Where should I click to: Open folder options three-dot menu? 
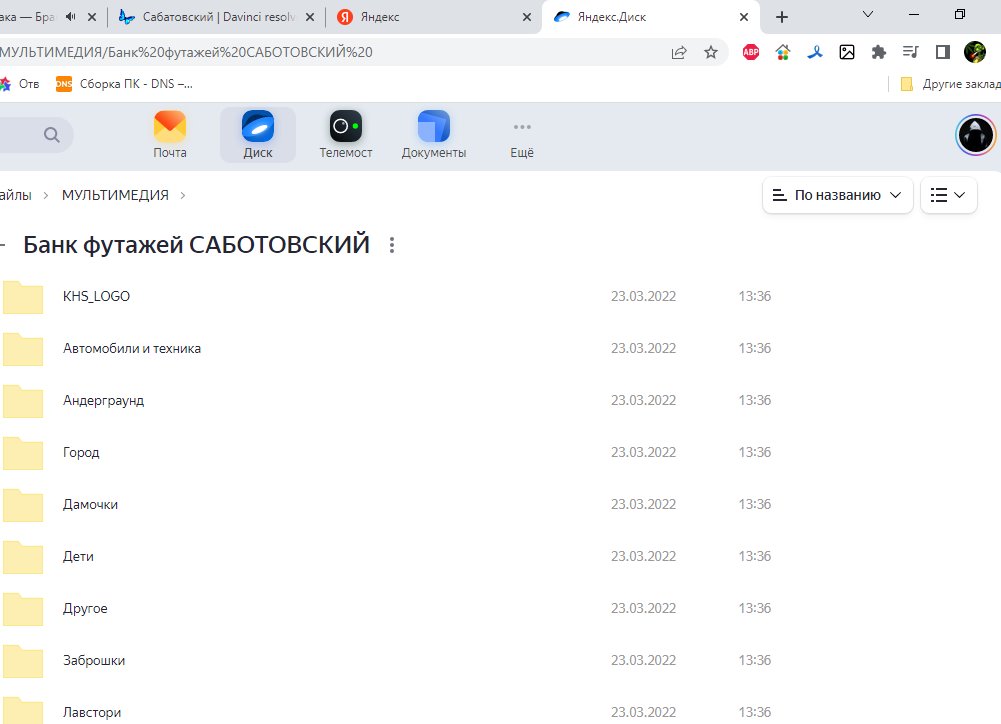click(392, 245)
